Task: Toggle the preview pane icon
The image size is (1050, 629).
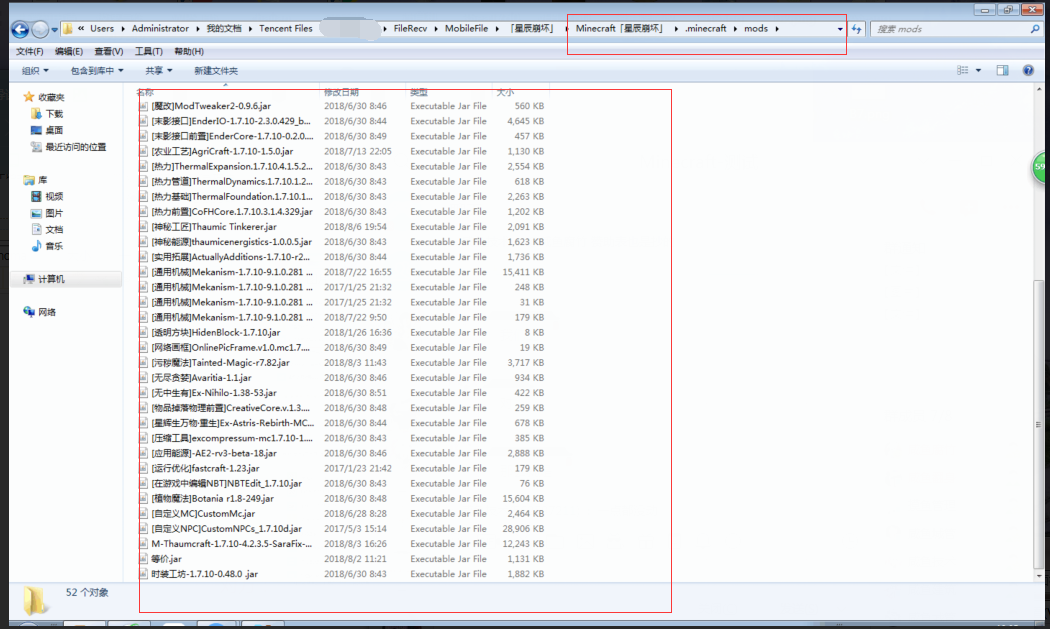Action: [x=1003, y=71]
